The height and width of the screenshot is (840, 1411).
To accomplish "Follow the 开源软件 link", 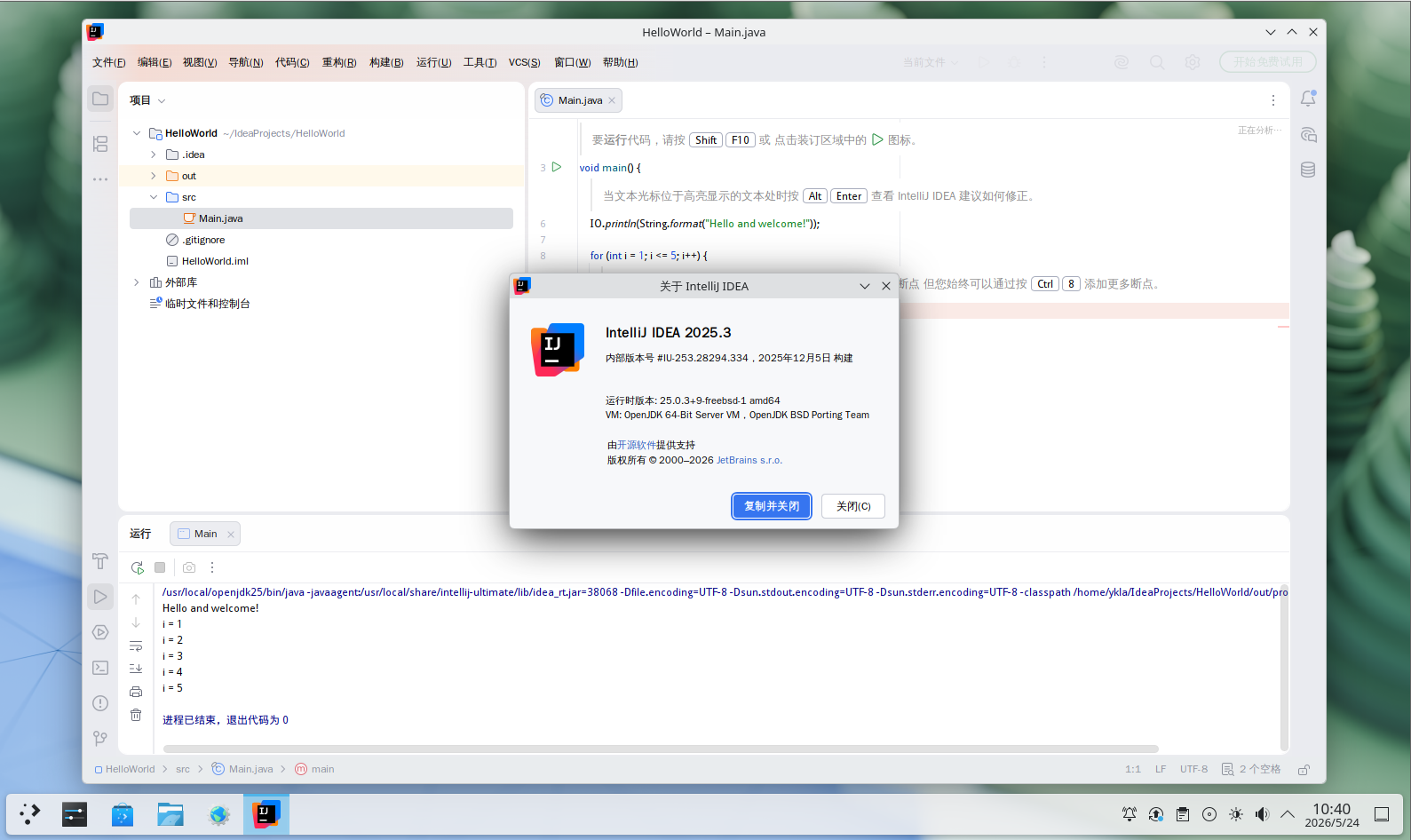I will tap(637, 445).
